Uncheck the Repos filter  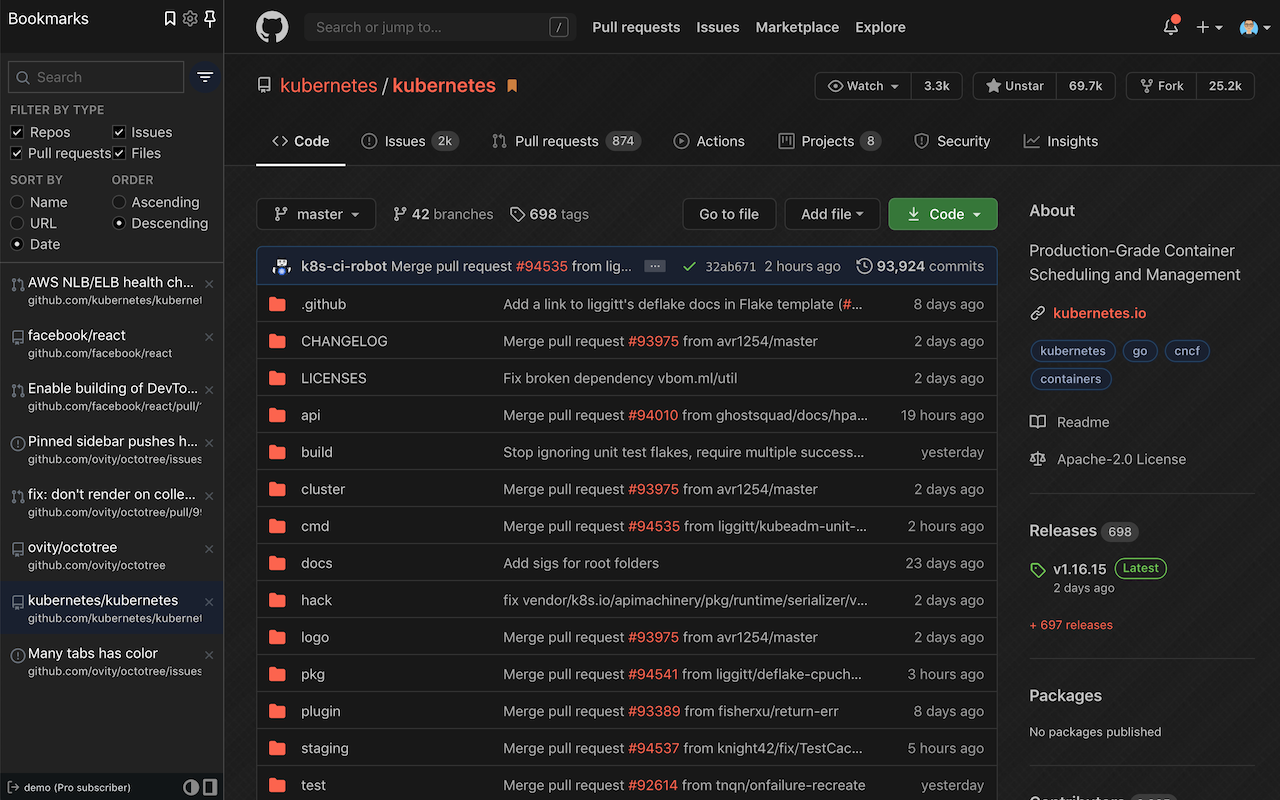click(x=16, y=131)
